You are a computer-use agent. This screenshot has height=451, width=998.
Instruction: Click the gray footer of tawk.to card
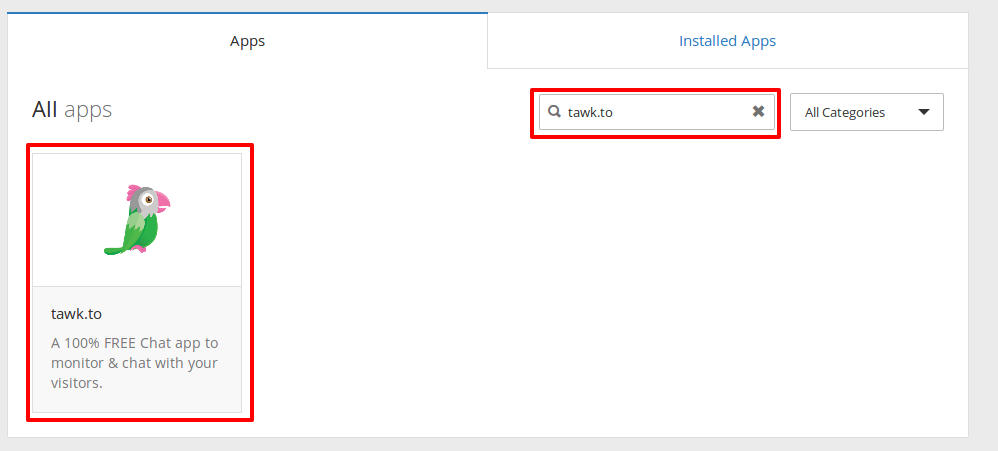click(x=137, y=349)
